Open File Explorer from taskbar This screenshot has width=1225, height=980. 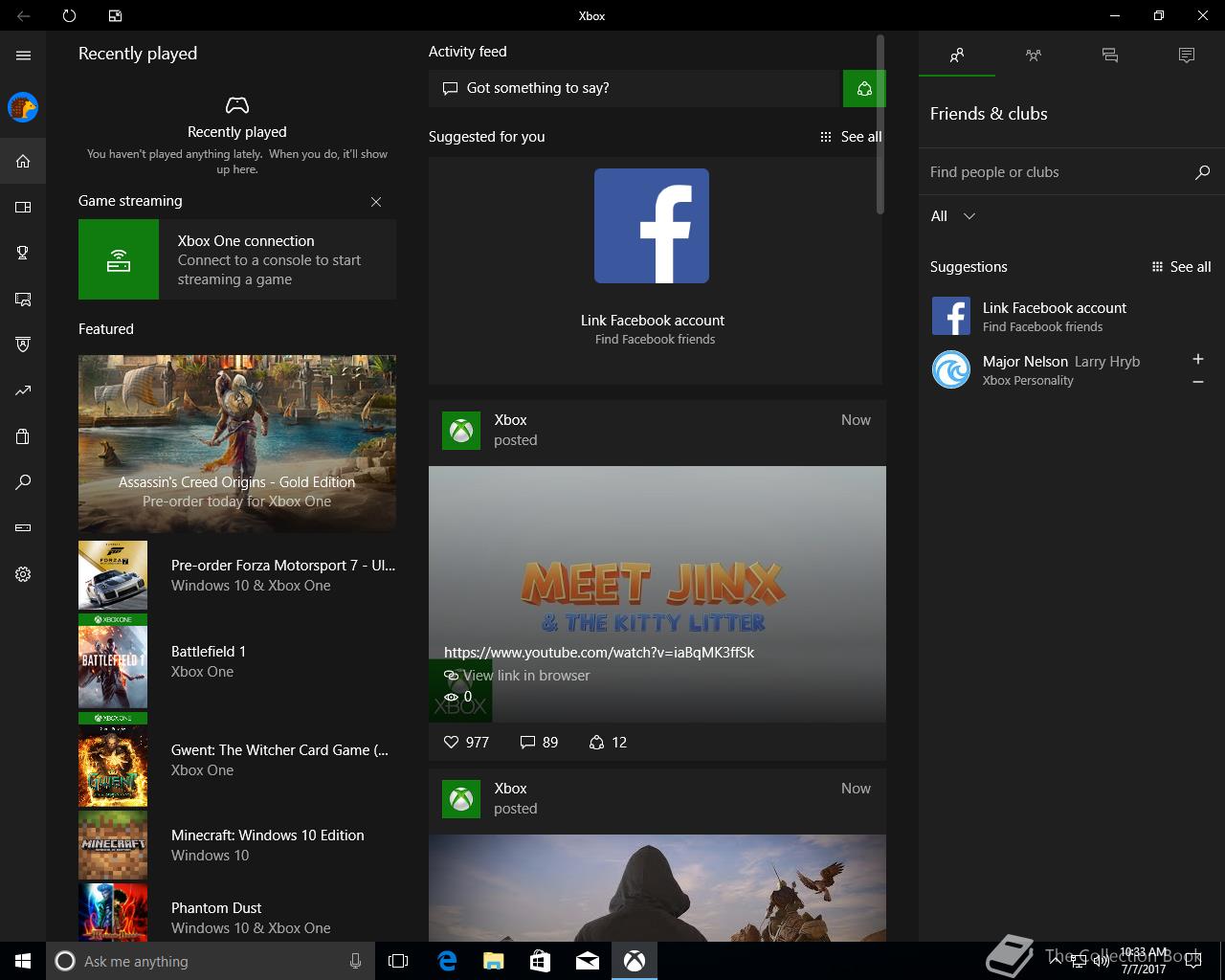point(493,961)
